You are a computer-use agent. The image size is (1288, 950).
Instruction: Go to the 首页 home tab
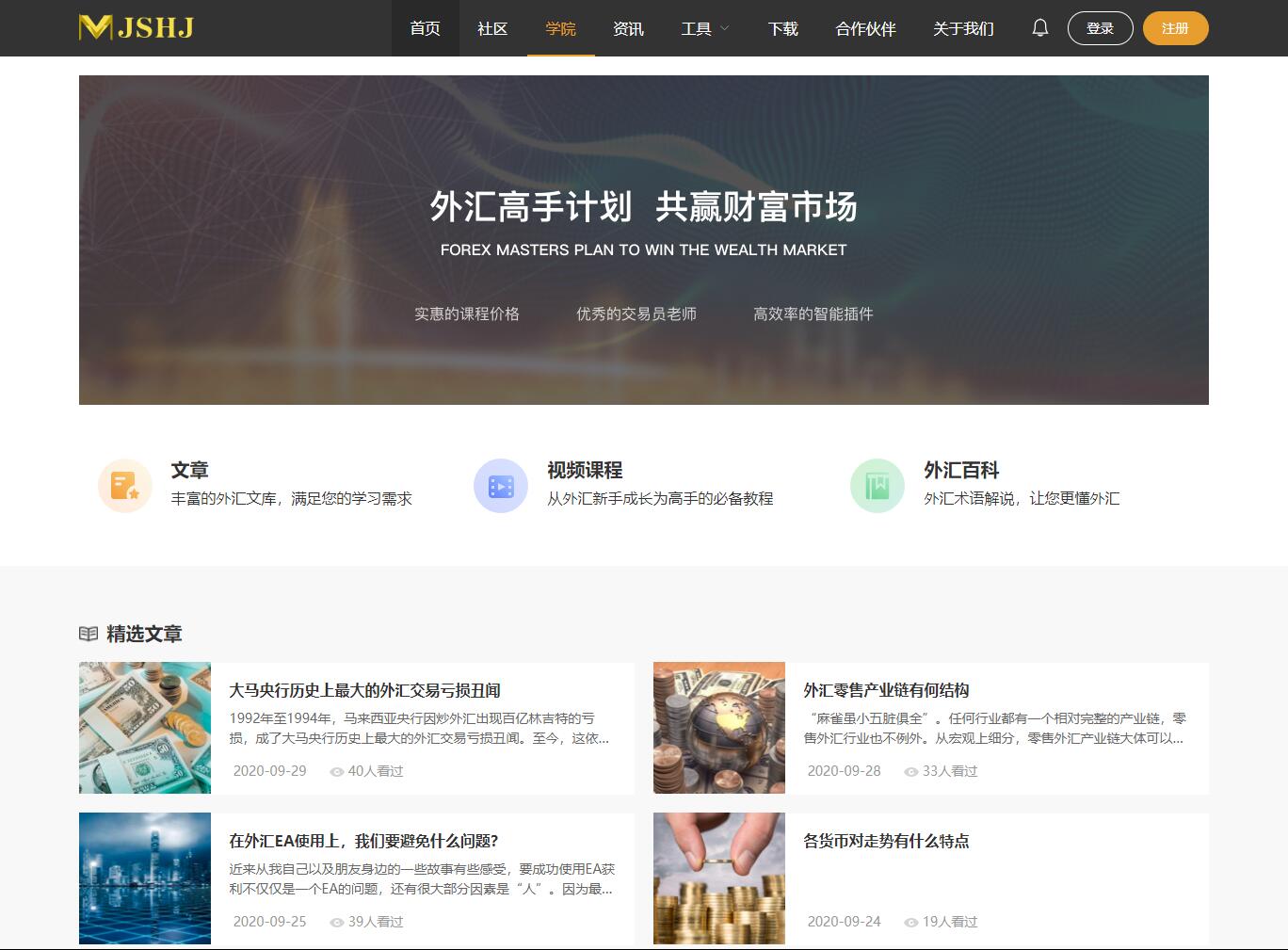pyautogui.click(x=425, y=28)
